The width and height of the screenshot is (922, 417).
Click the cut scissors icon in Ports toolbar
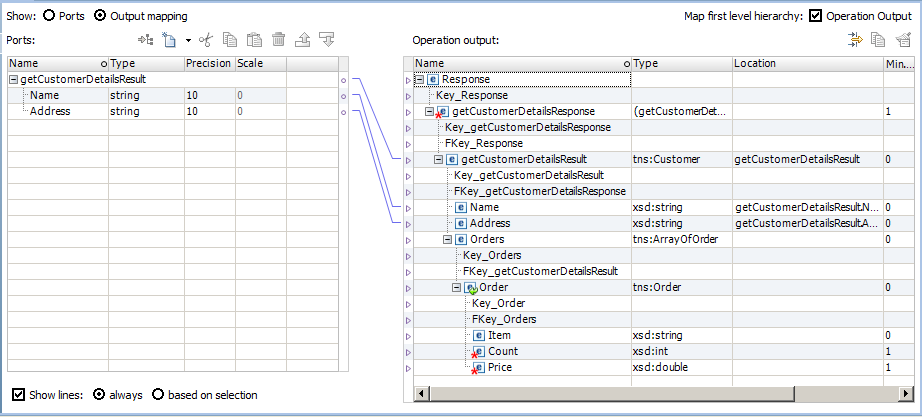click(206, 40)
